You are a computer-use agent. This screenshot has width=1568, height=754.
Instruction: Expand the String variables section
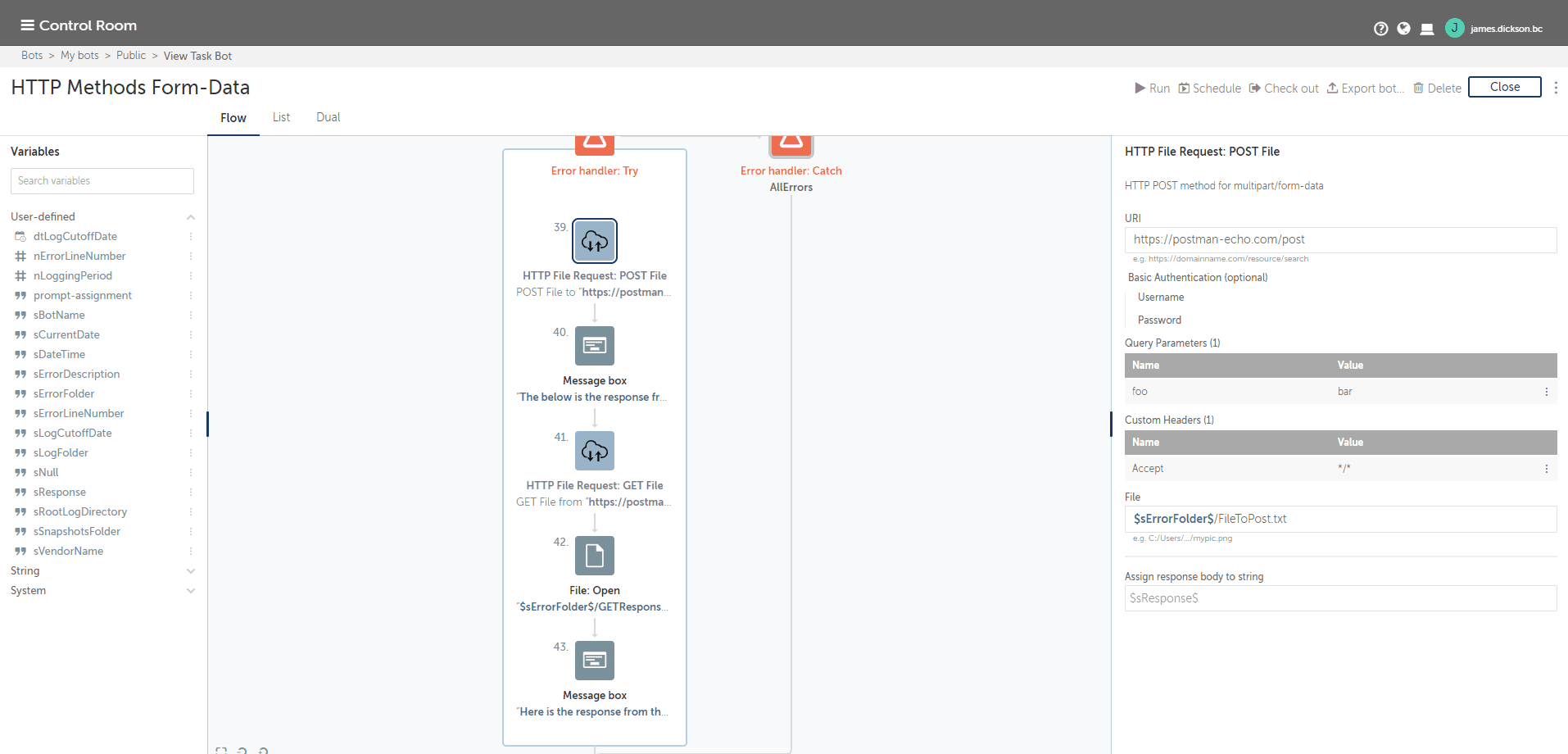pos(191,571)
